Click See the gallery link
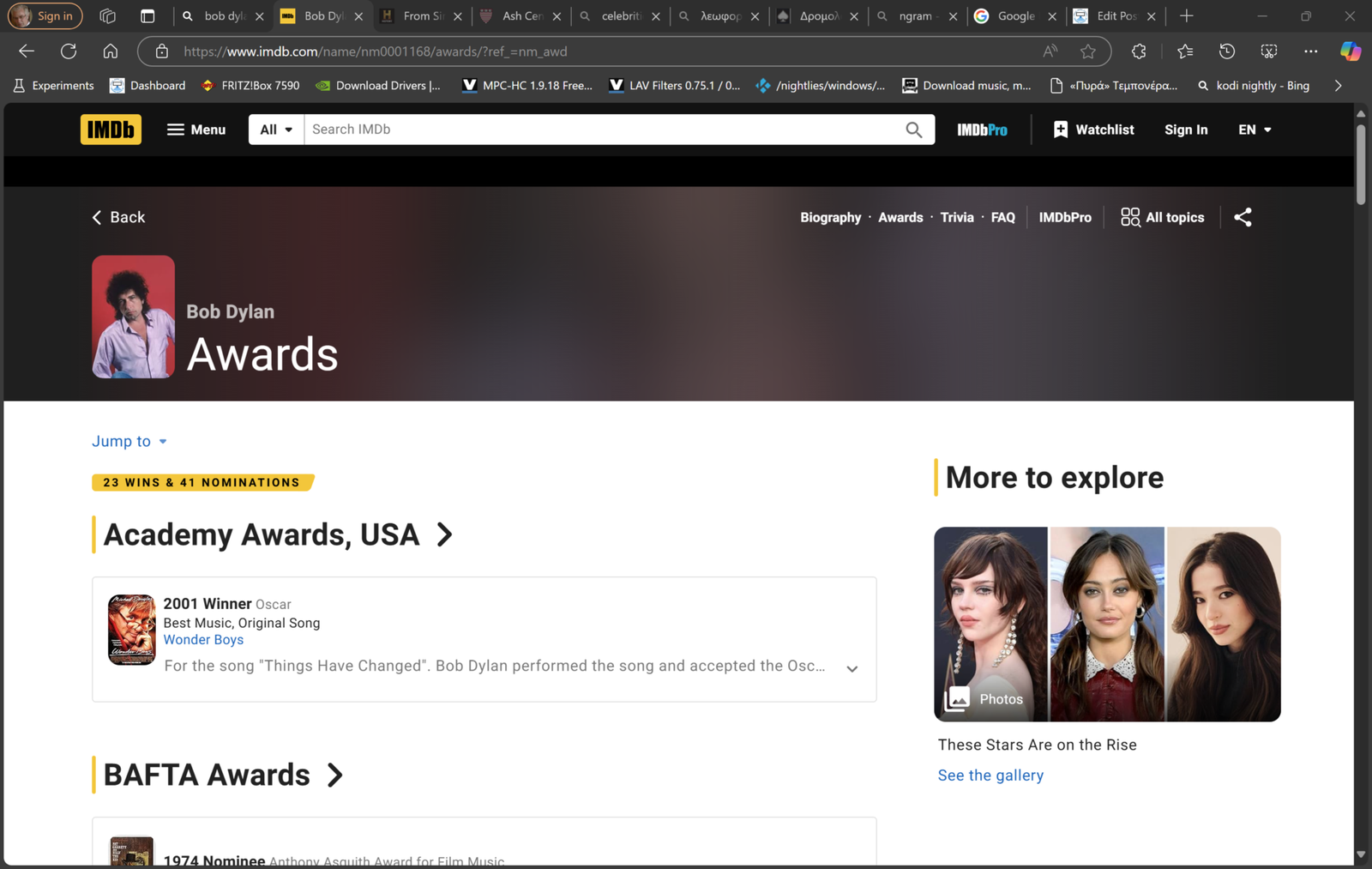This screenshot has width=1372, height=869. (x=990, y=775)
